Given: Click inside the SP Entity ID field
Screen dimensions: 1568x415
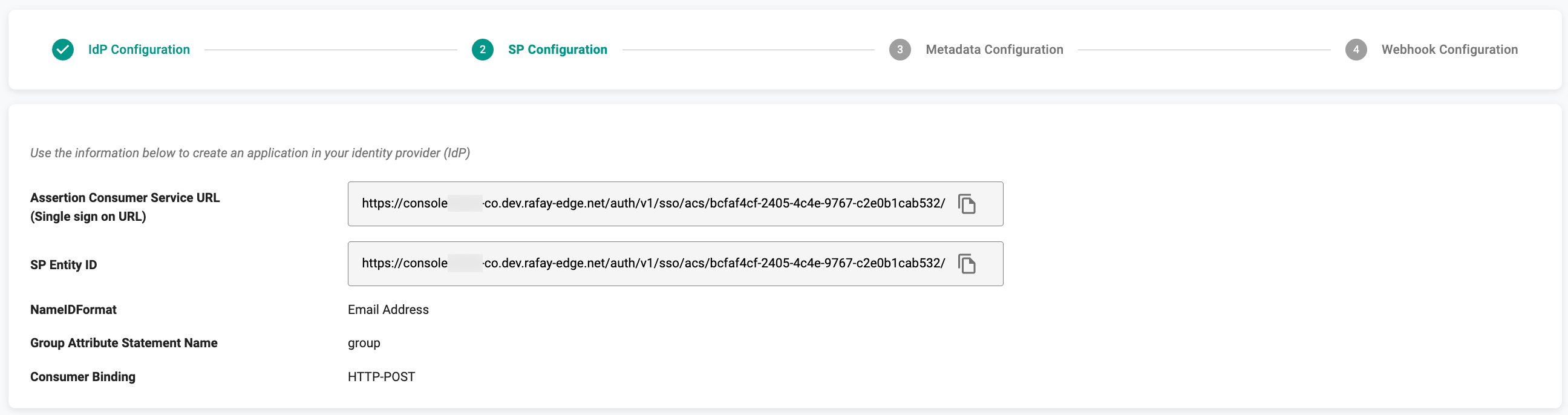Looking at the screenshot, I should click(x=653, y=264).
